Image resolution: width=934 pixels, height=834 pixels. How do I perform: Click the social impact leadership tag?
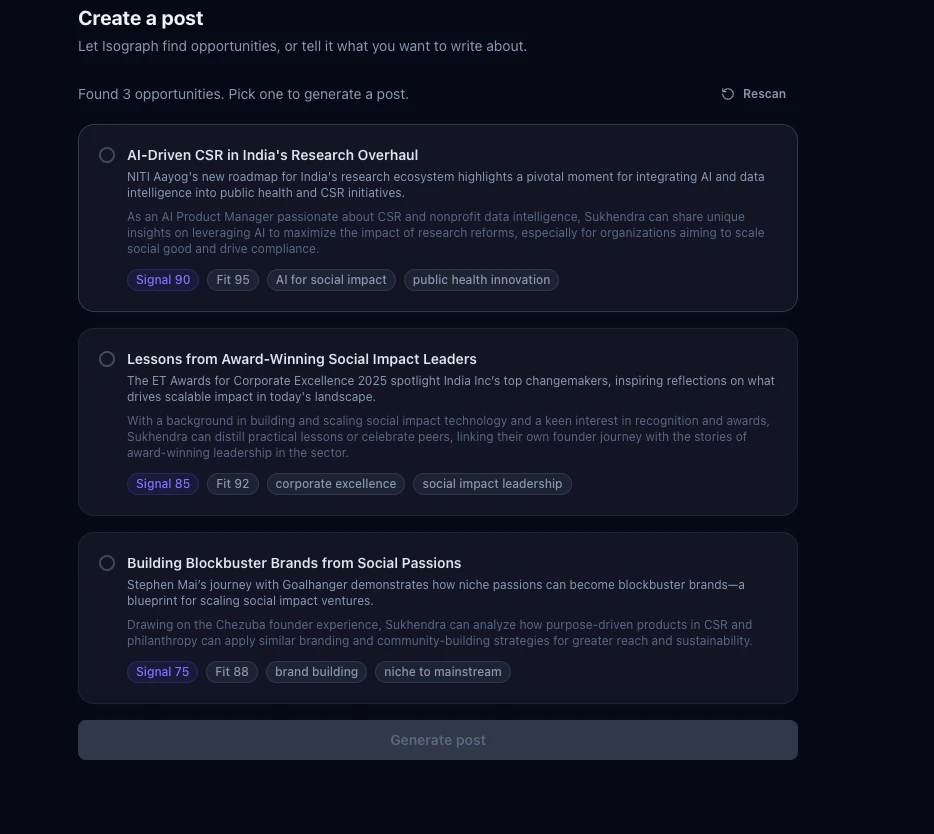click(492, 484)
